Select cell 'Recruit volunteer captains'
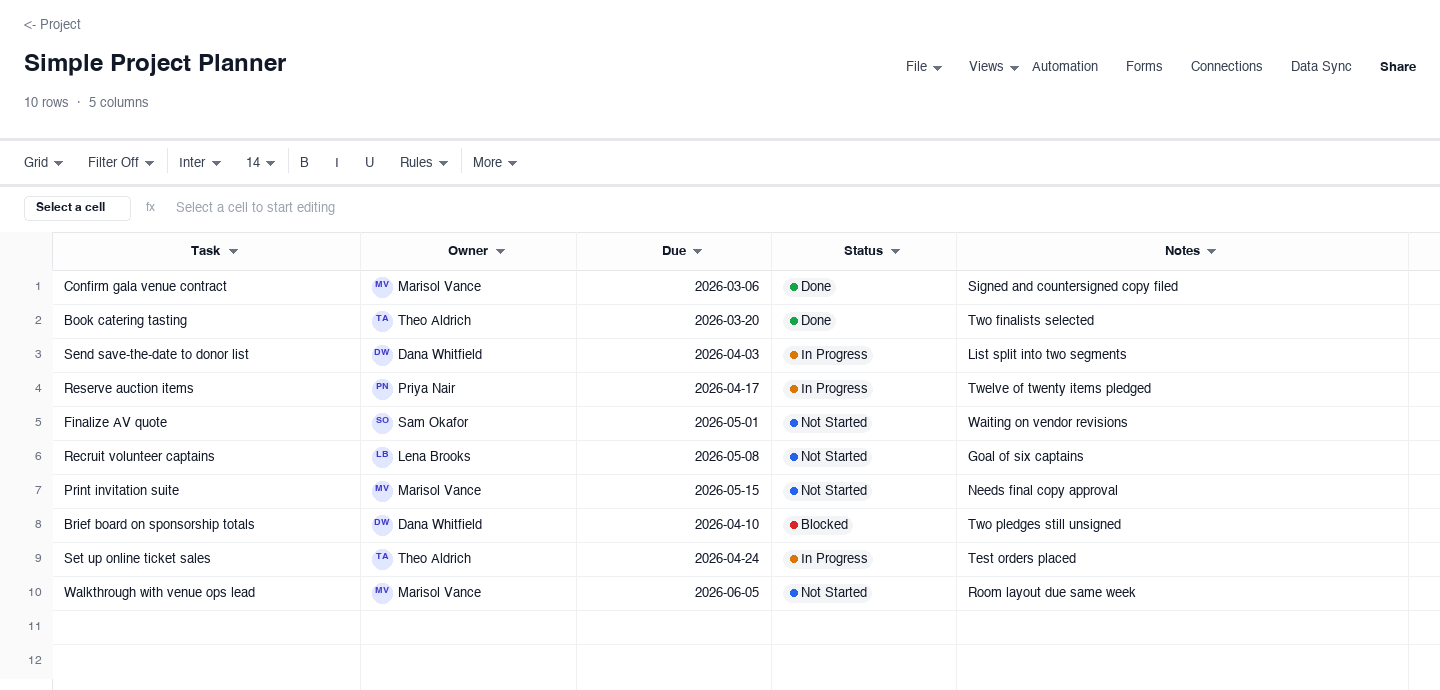Screen dimensions: 1440x690 (206, 457)
